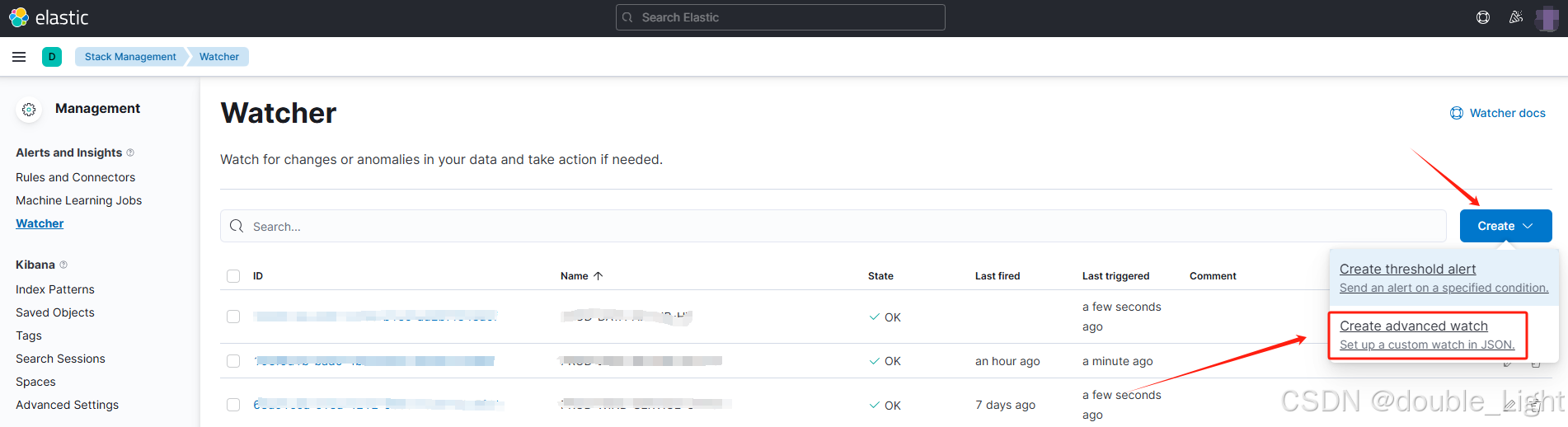Image resolution: width=1568 pixels, height=427 pixels.
Task: Sort by Last triggered column header
Action: tap(1115, 276)
